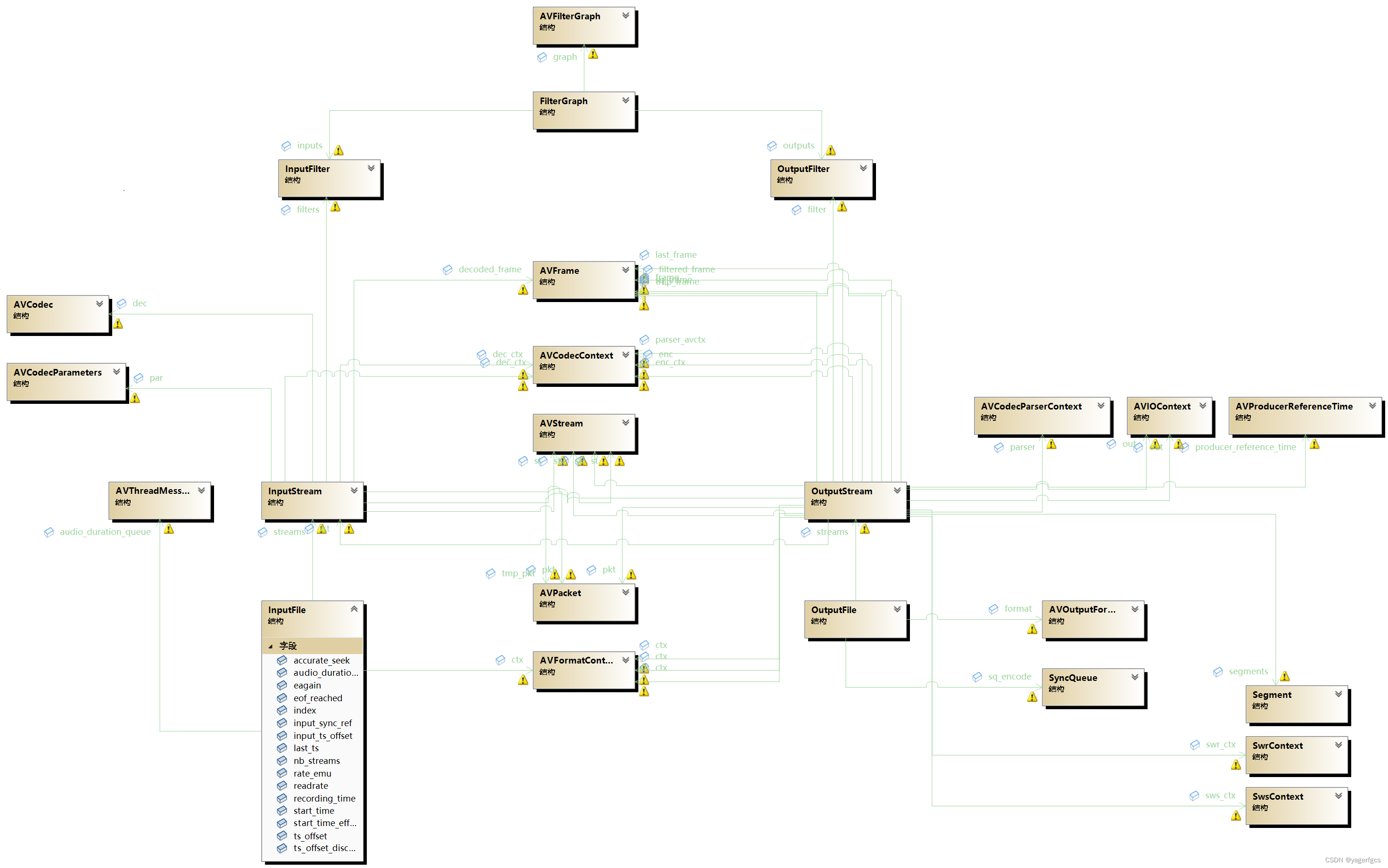Expand the InputFilter class node
The width and height of the screenshot is (1388, 868).
371,168
